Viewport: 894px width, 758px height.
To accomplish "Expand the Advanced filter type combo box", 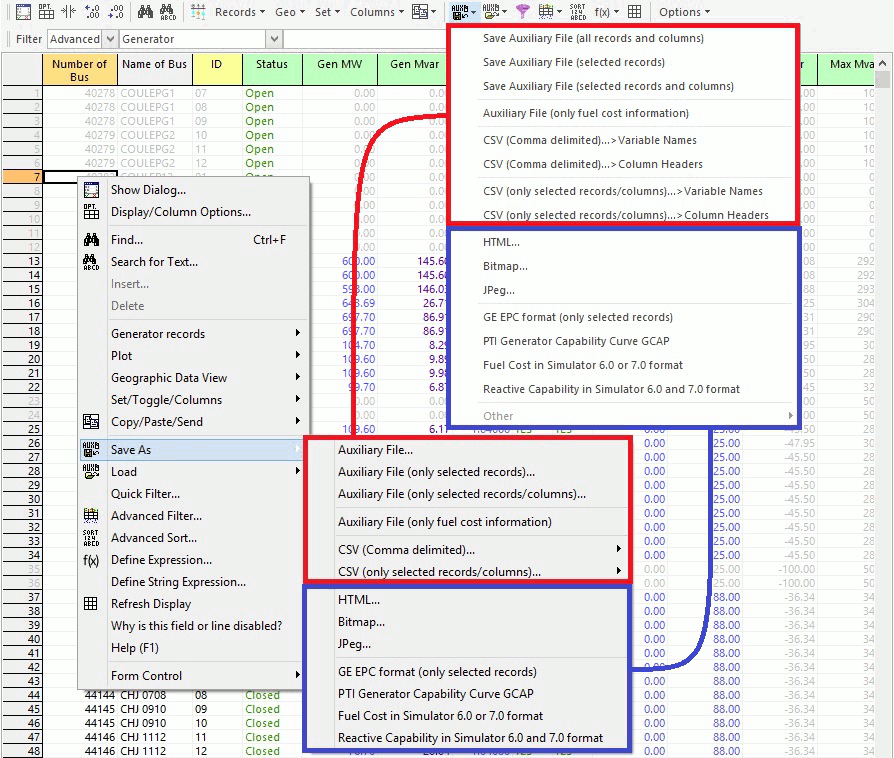I will [x=108, y=39].
